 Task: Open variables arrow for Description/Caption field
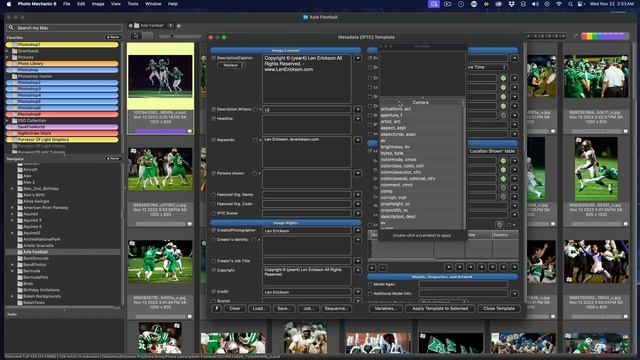[358, 58]
